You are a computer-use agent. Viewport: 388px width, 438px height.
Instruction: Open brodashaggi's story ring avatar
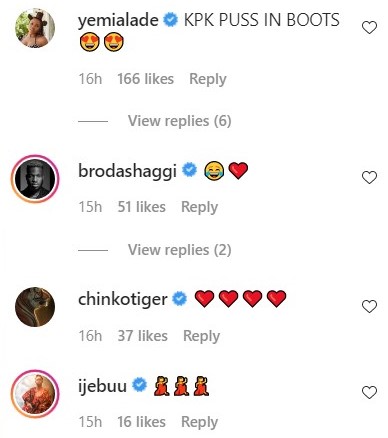tap(35, 179)
